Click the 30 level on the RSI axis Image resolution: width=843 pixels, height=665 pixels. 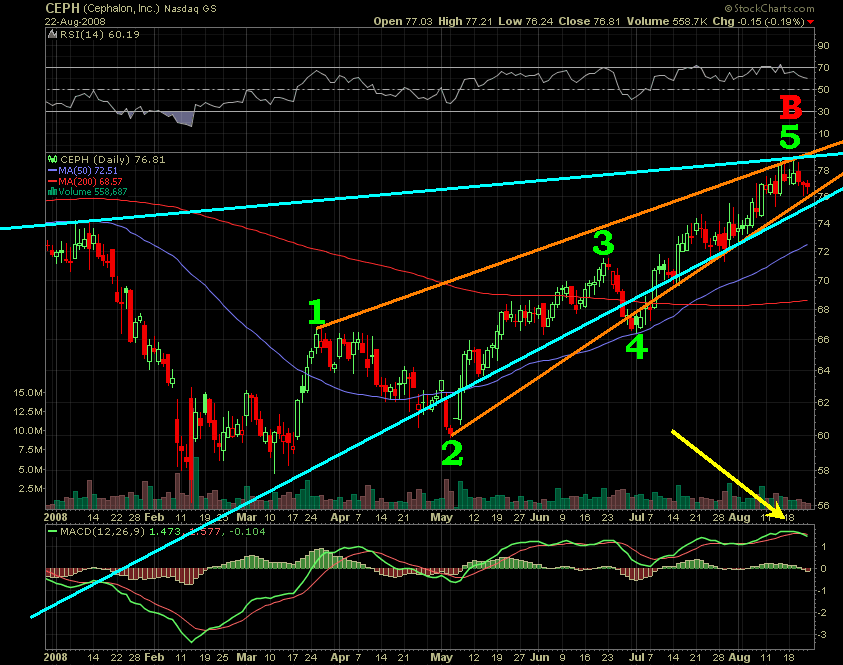pos(823,111)
